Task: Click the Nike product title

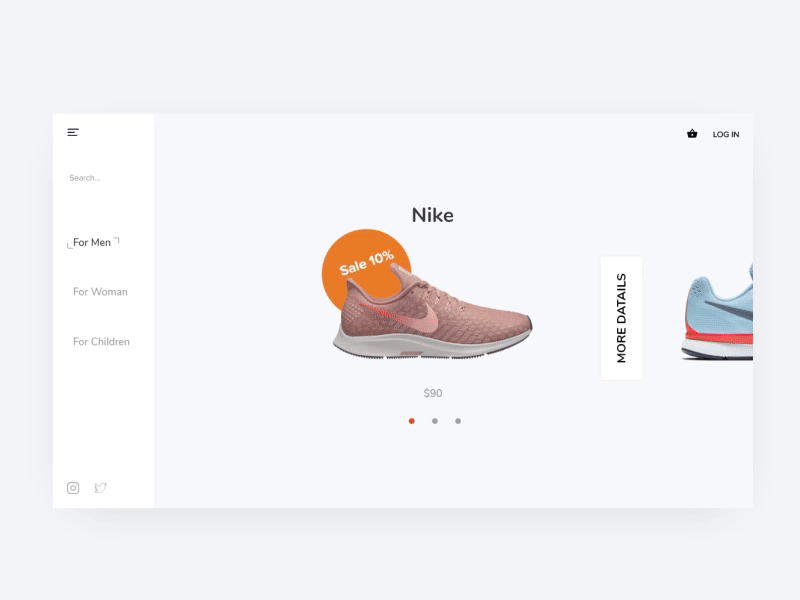Action: point(433,215)
